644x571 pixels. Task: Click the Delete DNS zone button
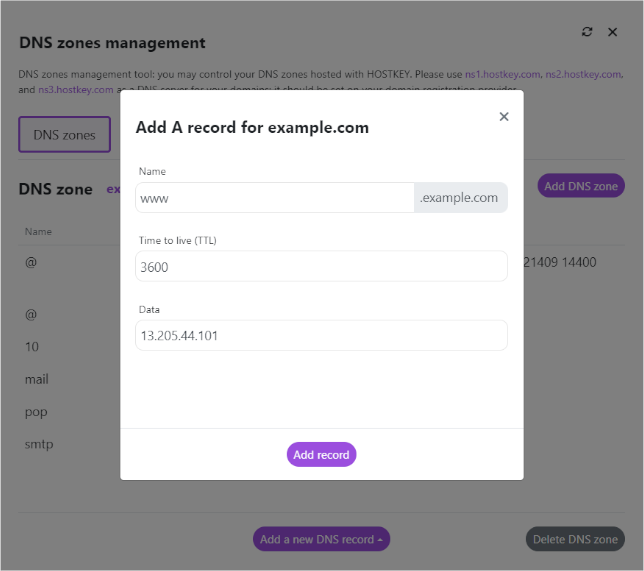coord(575,539)
